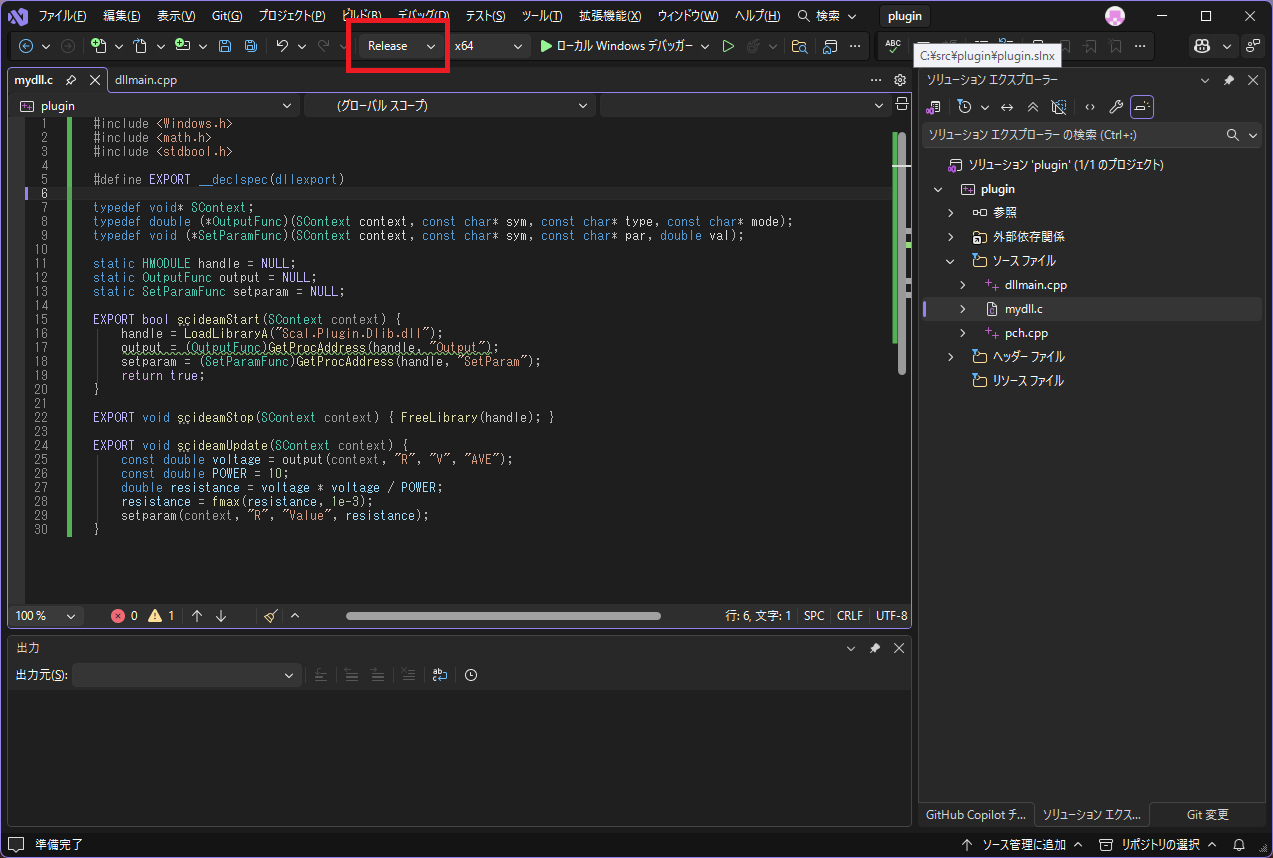Click the GitHub Copilot icon

1203,46
